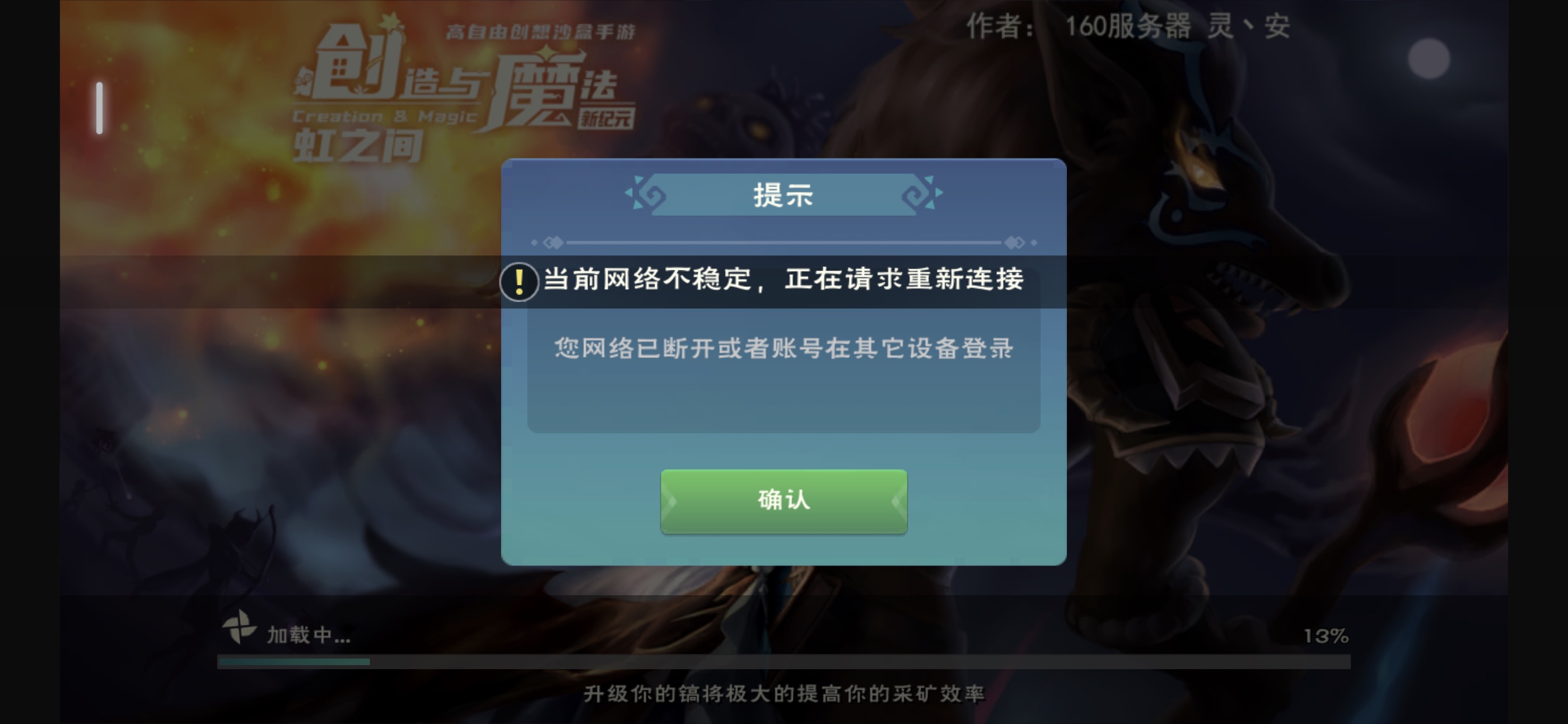Click the 新纪元 badge on the logo
This screenshot has width=1568, height=724.
(x=605, y=118)
